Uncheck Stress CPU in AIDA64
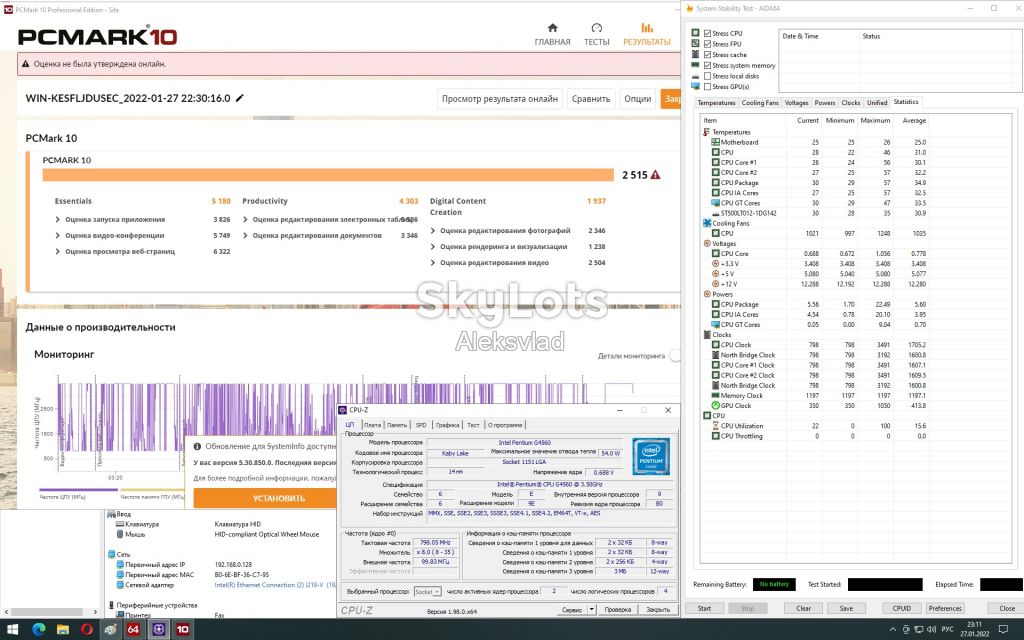This screenshot has height=640, width=1024. click(707, 33)
